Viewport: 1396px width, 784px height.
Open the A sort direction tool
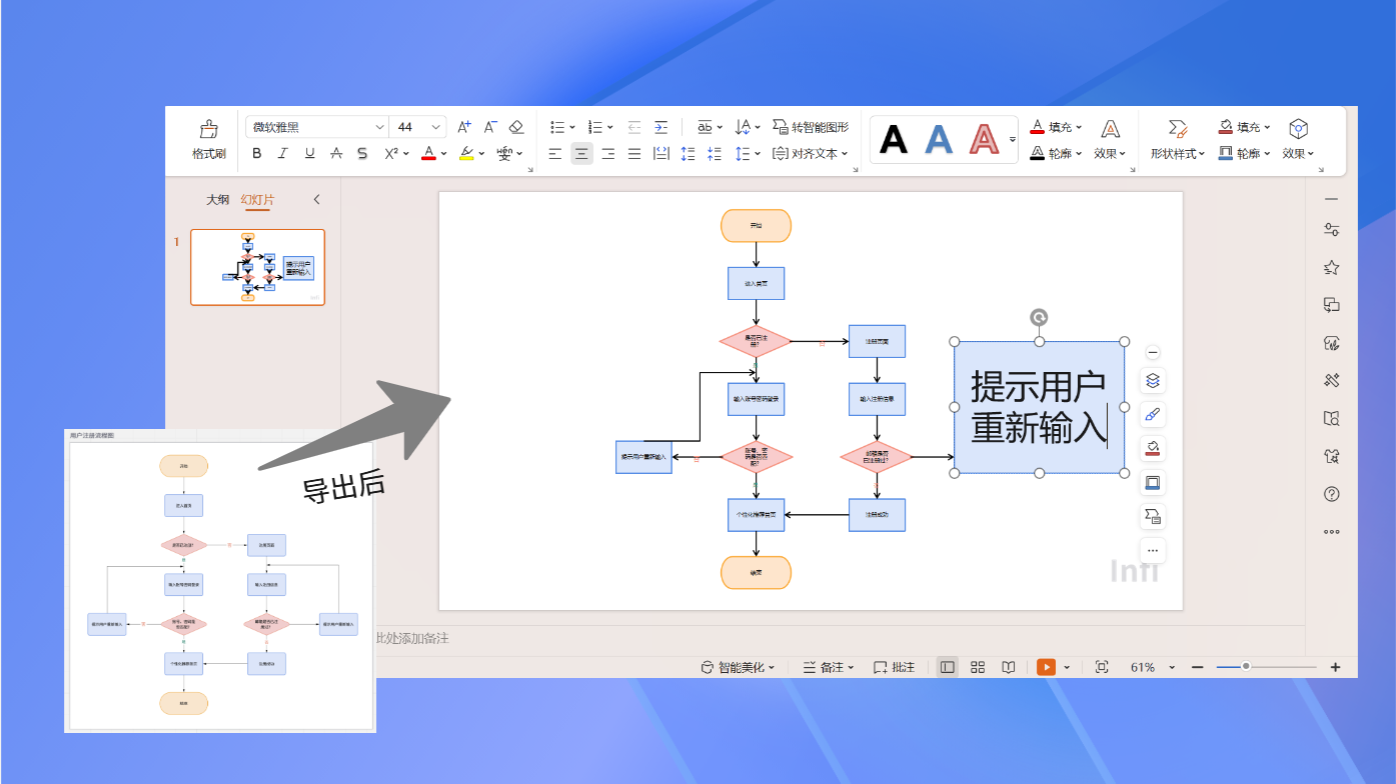tap(747, 127)
